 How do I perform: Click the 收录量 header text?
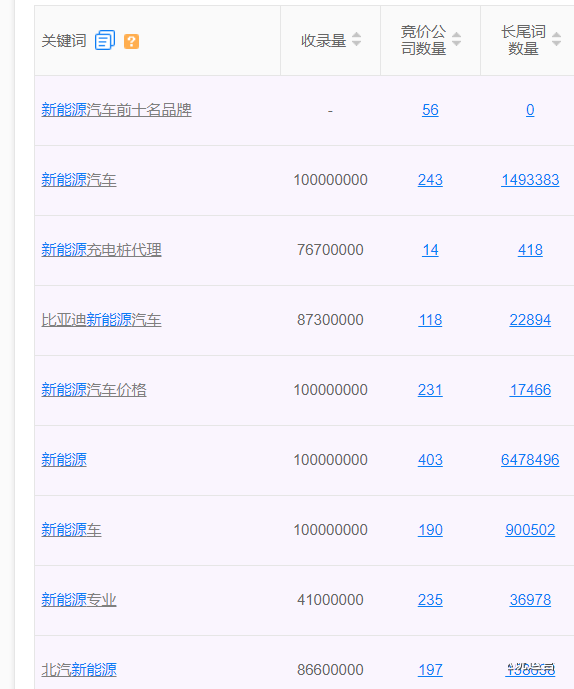tap(323, 40)
